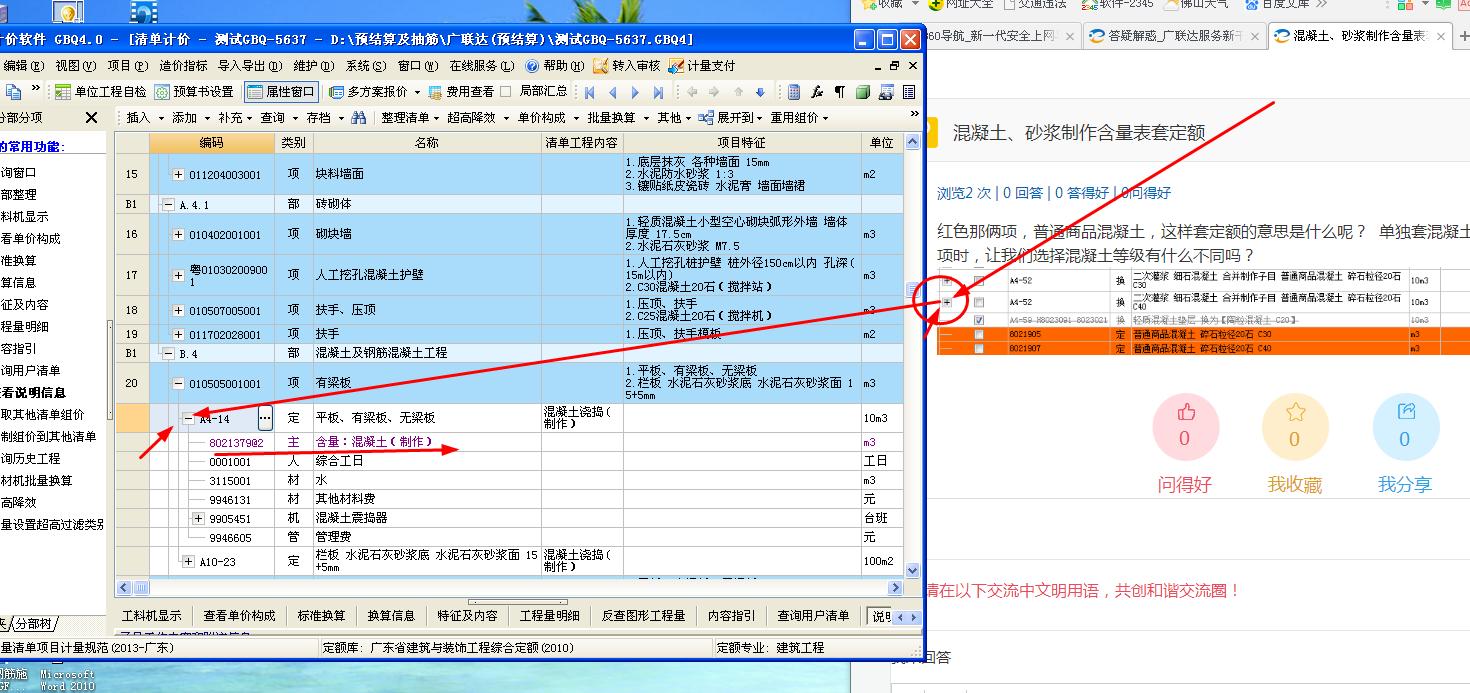
Task: Click the copy document icon in toolbar
Action: pyautogui.click(x=13, y=91)
